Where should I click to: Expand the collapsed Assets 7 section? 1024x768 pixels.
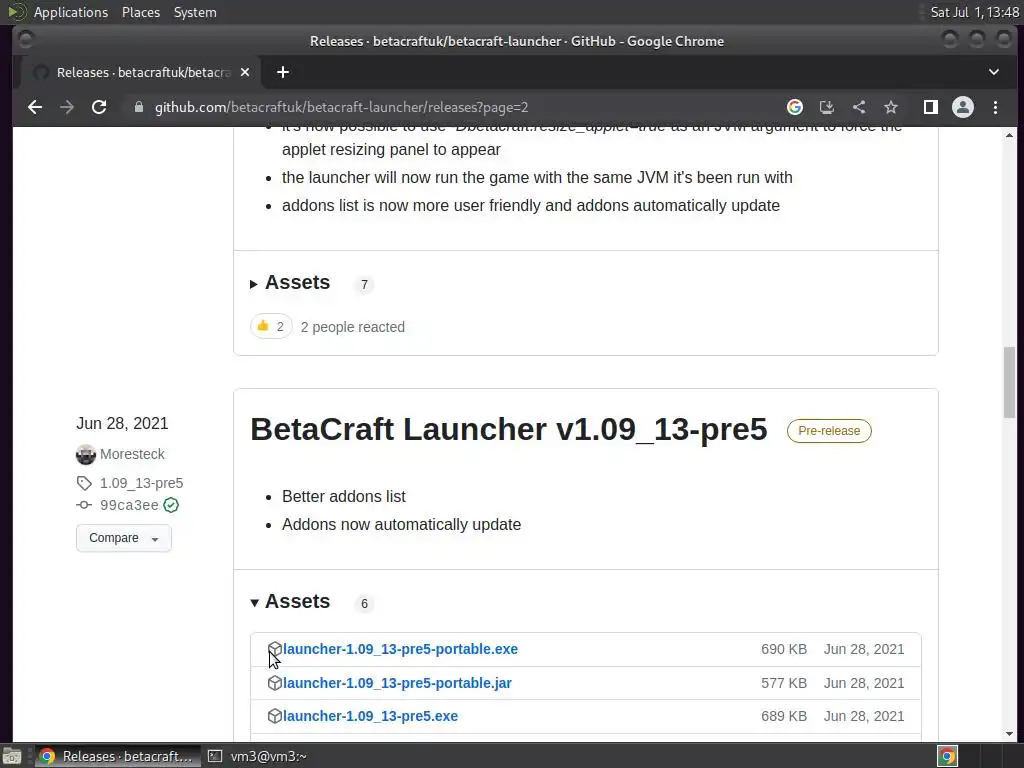290,283
